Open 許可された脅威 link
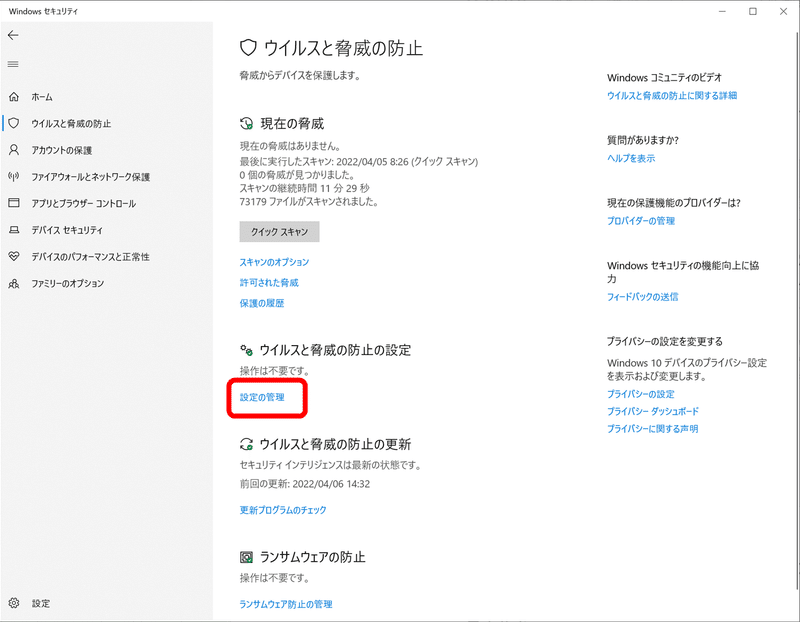Image resolution: width=800 pixels, height=622 pixels. click(x=269, y=283)
